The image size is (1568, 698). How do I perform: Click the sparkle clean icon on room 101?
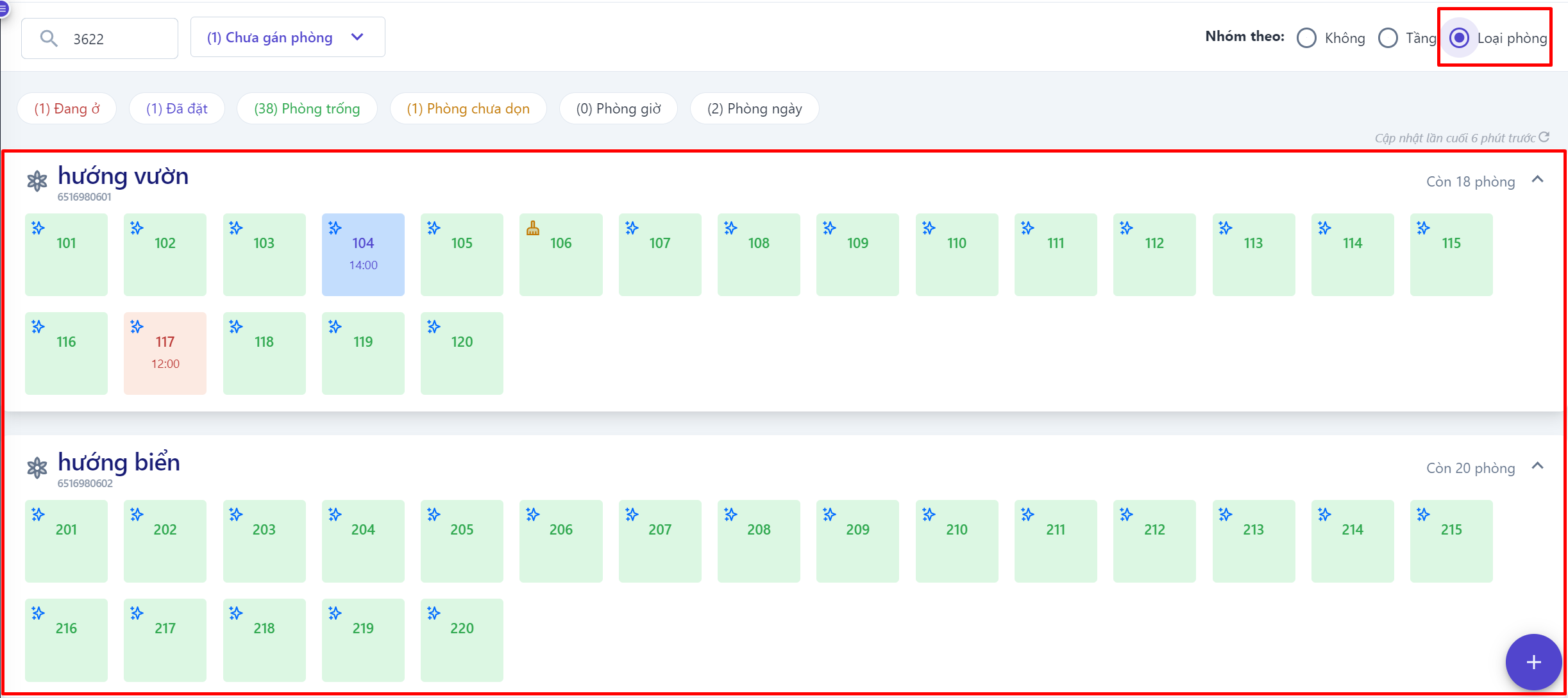point(38,228)
